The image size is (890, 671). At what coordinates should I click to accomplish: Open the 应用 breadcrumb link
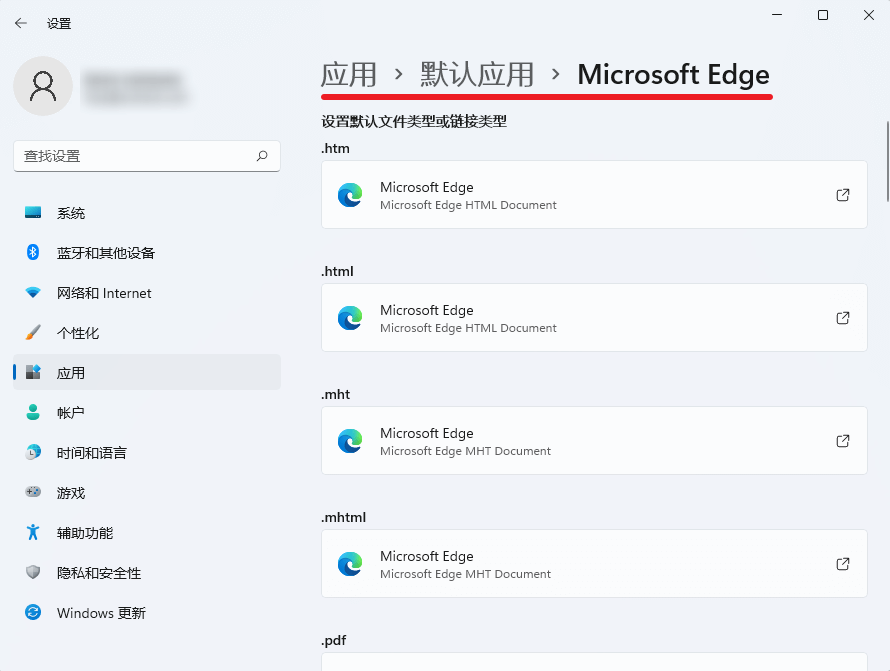click(348, 74)
